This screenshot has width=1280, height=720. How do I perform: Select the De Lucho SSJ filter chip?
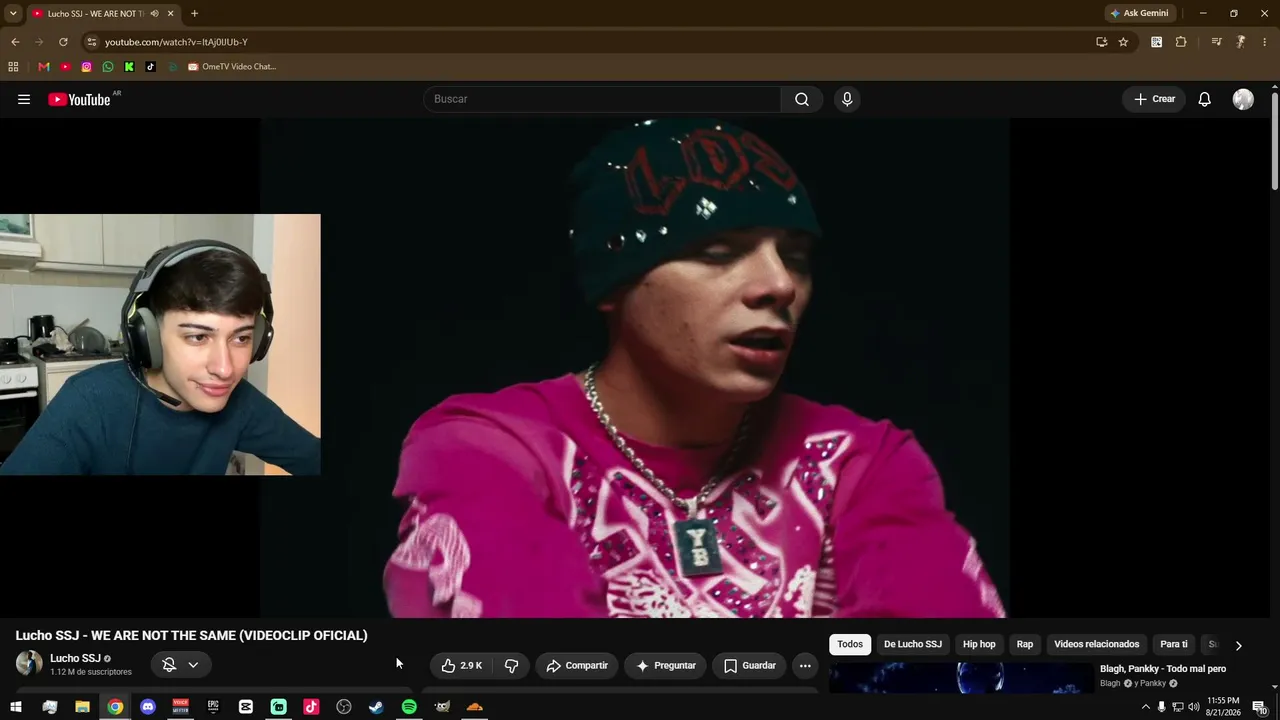(x=913, y=645)
